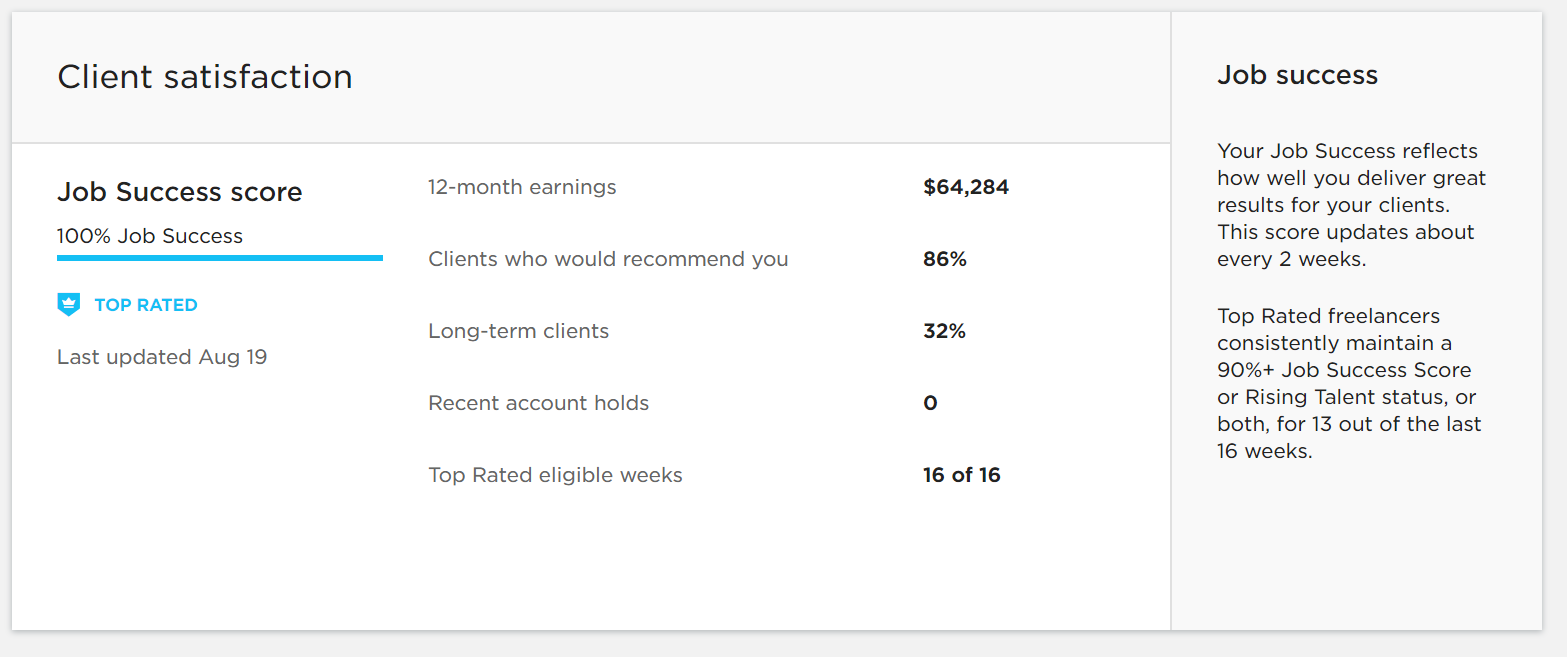Click the Last updated Aug 19 text
Screen dimensions: 1567x657
[x=162, y=357]
